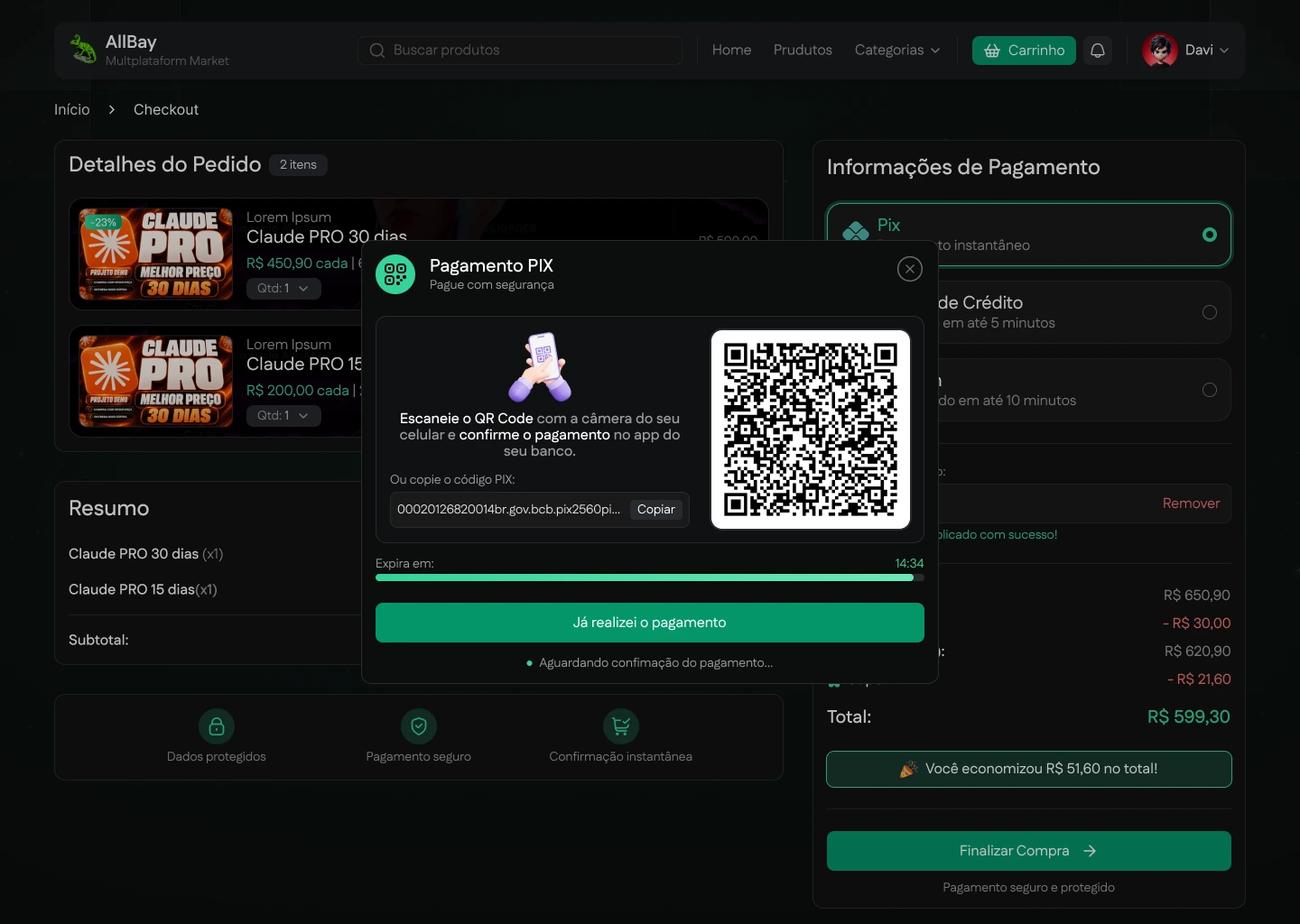Click the R$ 450,90 cada price
Viewport: 1300px width, 924px height.
tap(297, 263)
